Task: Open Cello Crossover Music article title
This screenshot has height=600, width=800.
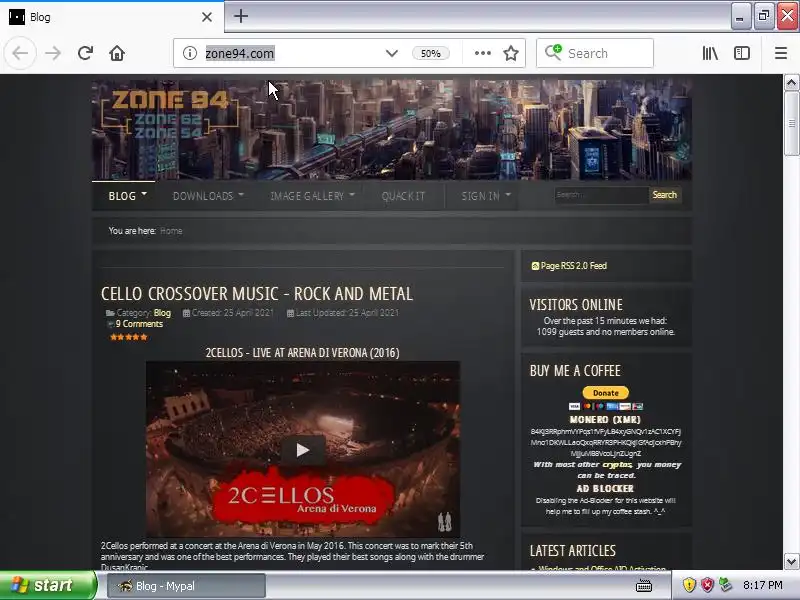Action: point(257,294)
